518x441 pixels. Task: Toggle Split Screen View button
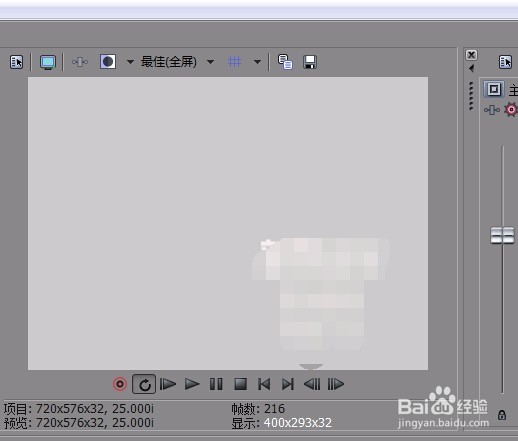108,62
